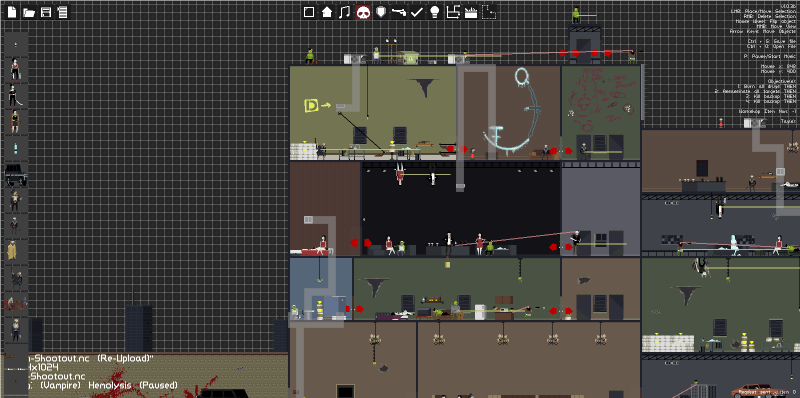Pick the small cyan item in the palette
This screenshot has height=398, width=800.
pyautogui.click(x=16, y=44)
